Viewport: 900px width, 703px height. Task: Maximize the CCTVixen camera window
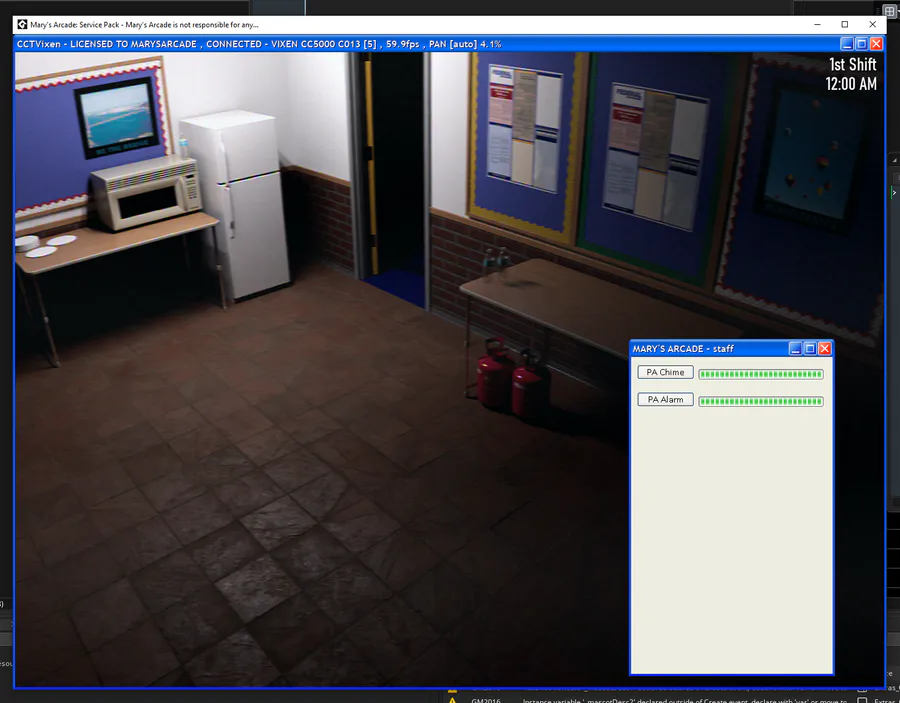(x=862, y=44)
